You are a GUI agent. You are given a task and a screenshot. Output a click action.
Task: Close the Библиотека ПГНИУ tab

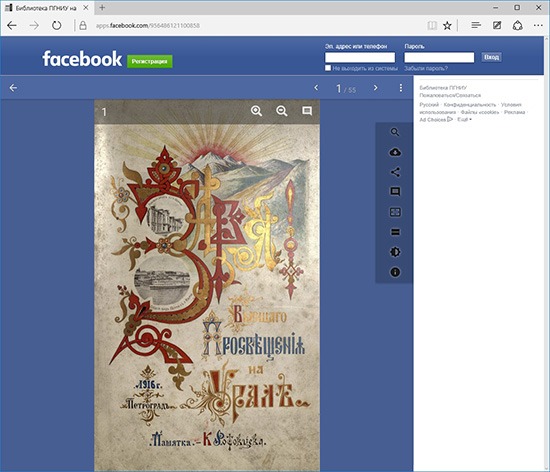[86, 7]
